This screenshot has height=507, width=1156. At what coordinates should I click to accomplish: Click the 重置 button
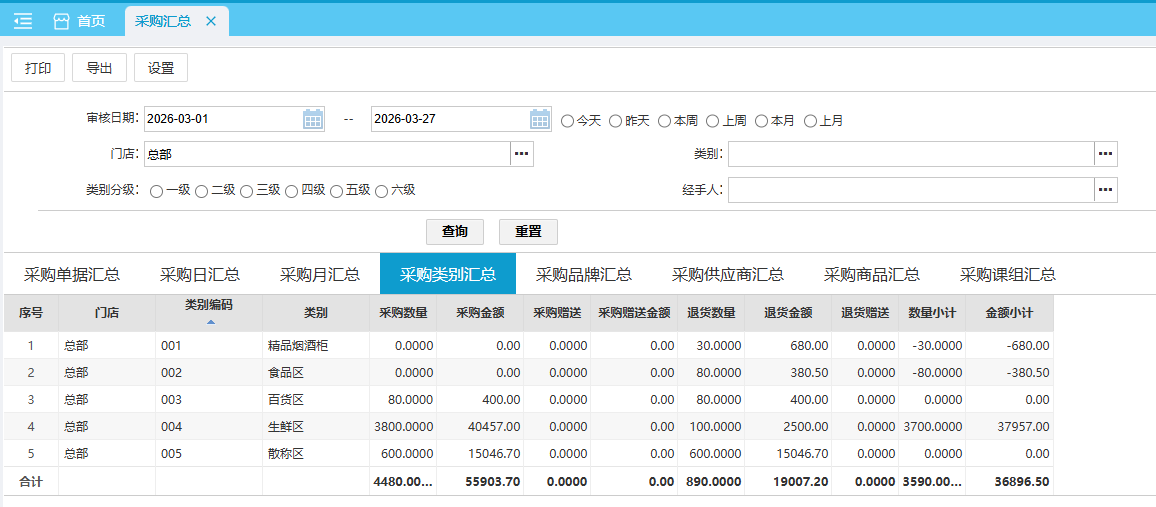coord(528,231)
